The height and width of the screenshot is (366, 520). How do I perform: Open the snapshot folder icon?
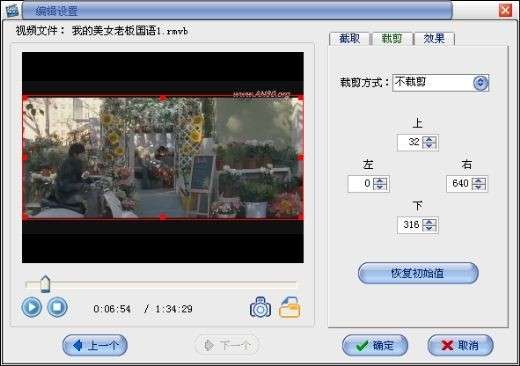pos(289,307)
